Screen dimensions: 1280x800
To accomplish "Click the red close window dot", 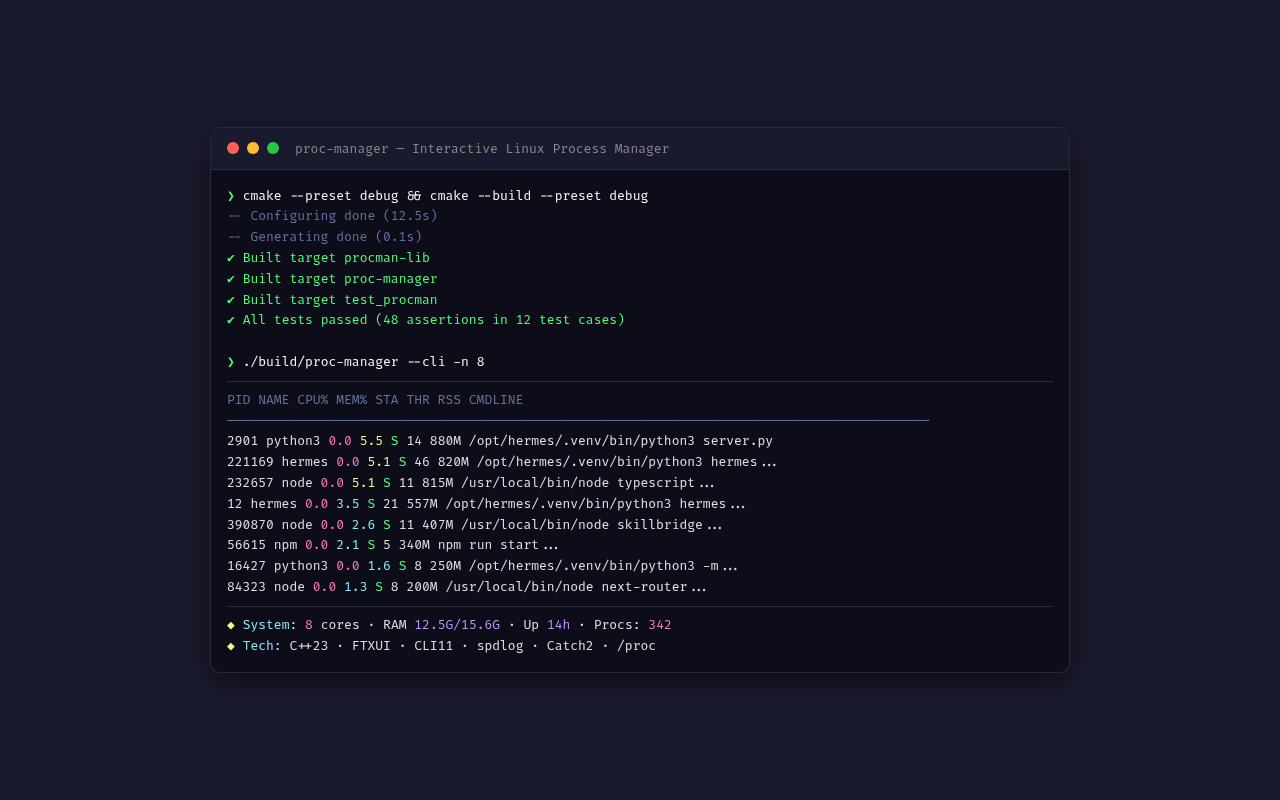I will click(x=233, y=148).
